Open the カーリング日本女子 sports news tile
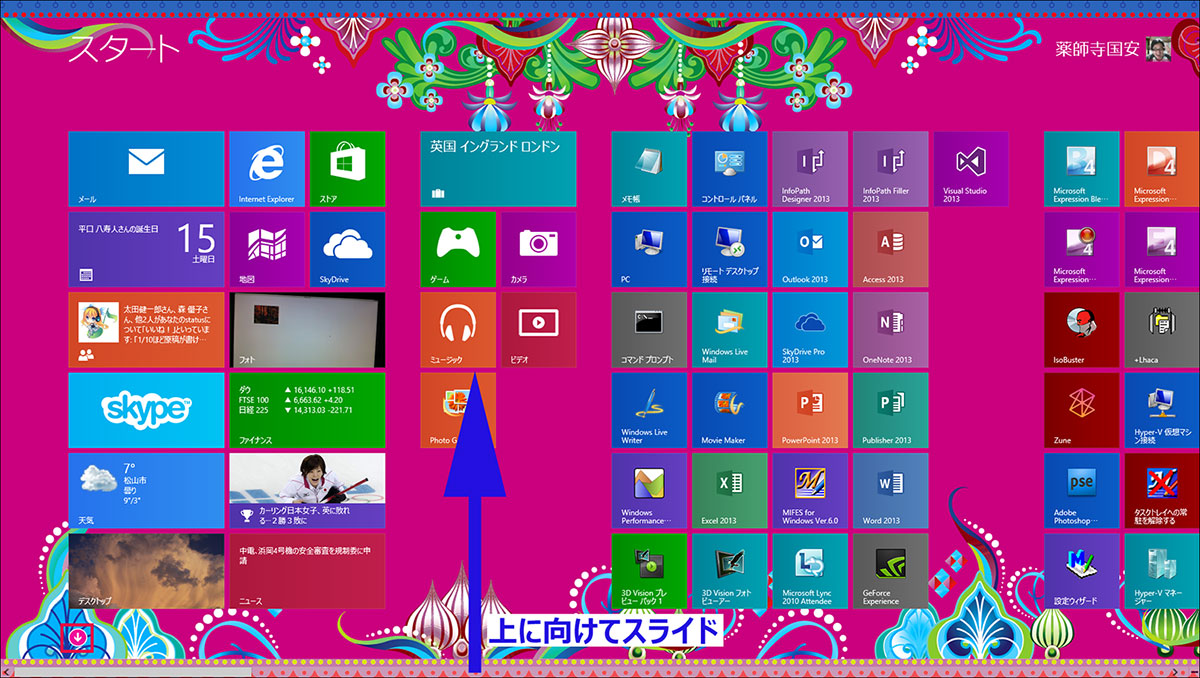 click(x=307, y=490)
